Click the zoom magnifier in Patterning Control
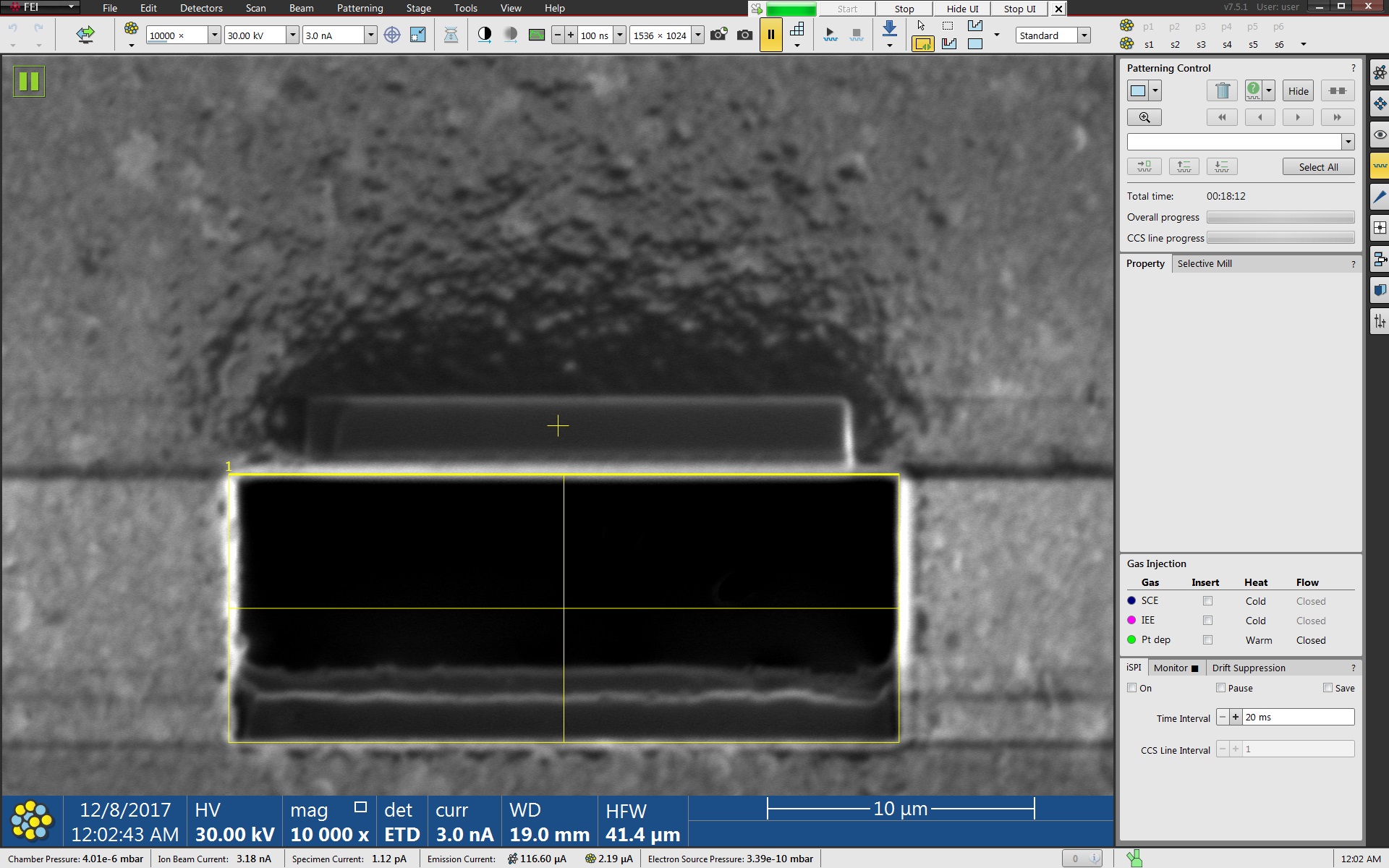 point(1144,117)
